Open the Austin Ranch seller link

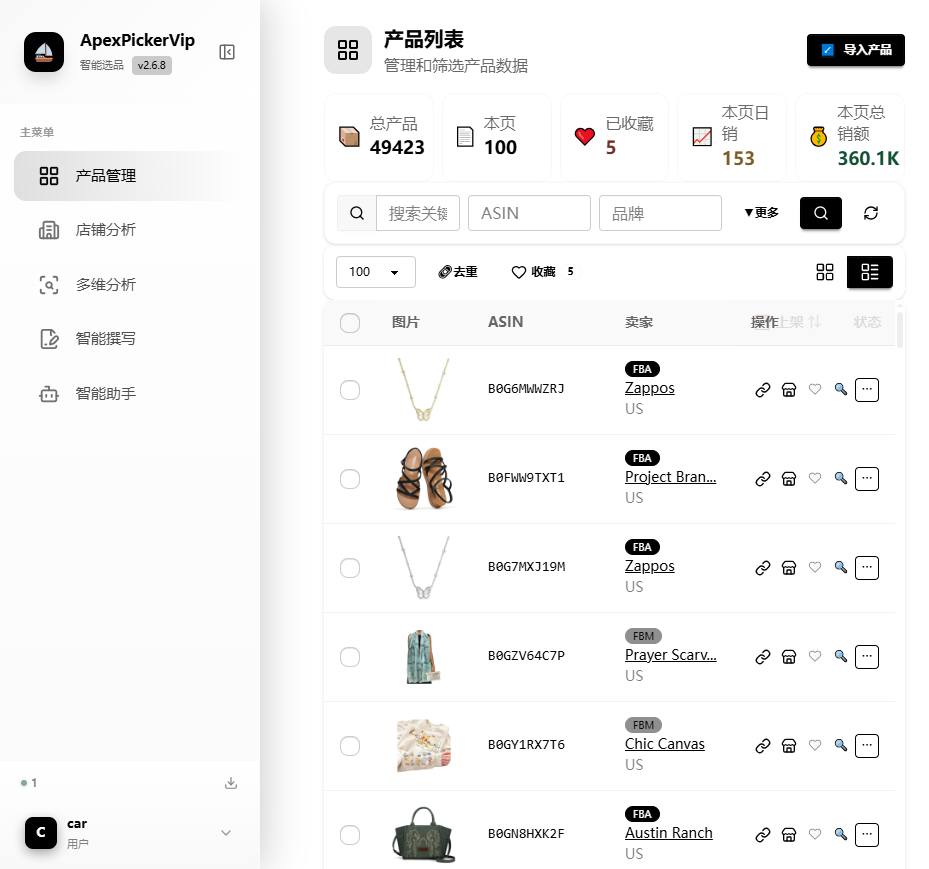pyautogui.click(x=669, y=833)
